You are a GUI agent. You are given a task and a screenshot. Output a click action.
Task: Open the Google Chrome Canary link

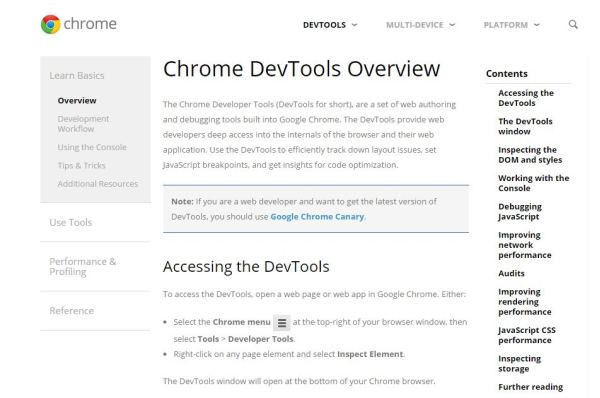317,217
